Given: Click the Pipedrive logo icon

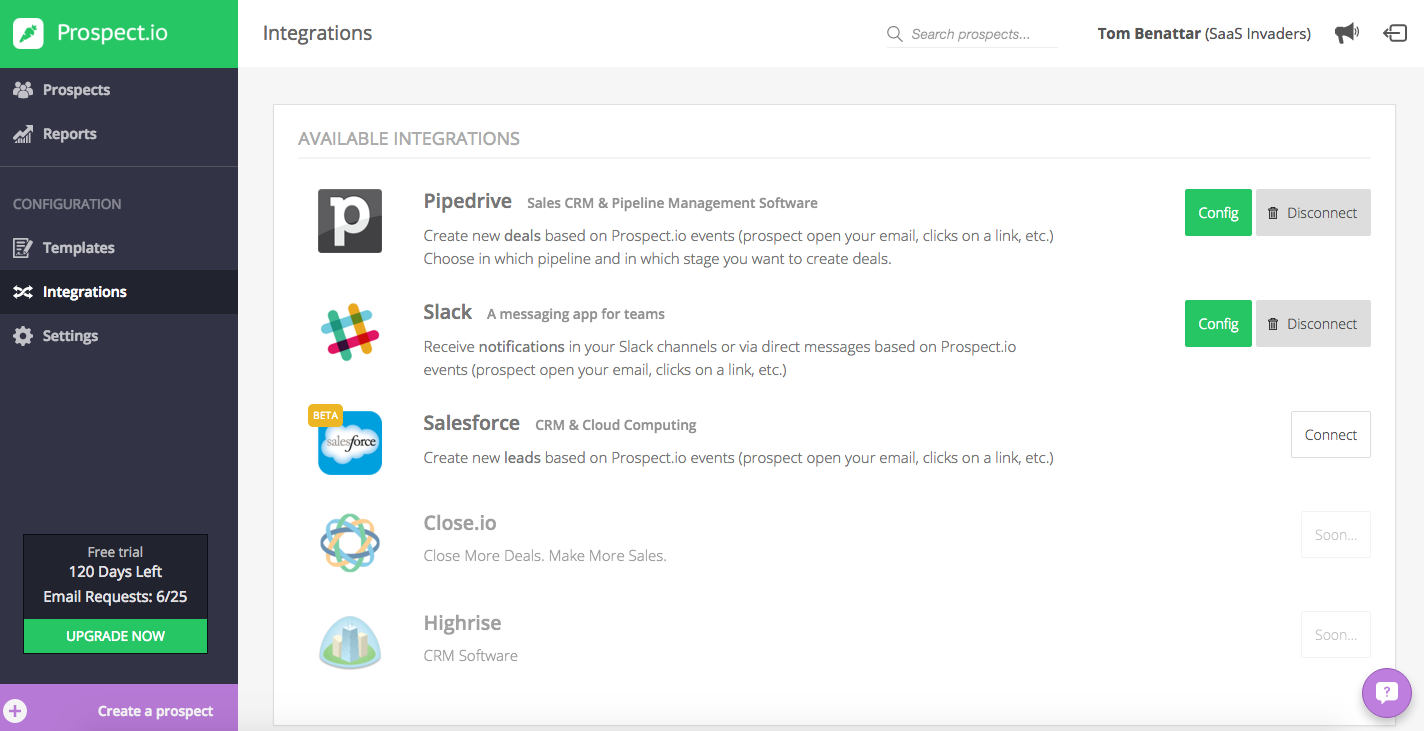Looking at the screenshot, I should click(350, 221).
